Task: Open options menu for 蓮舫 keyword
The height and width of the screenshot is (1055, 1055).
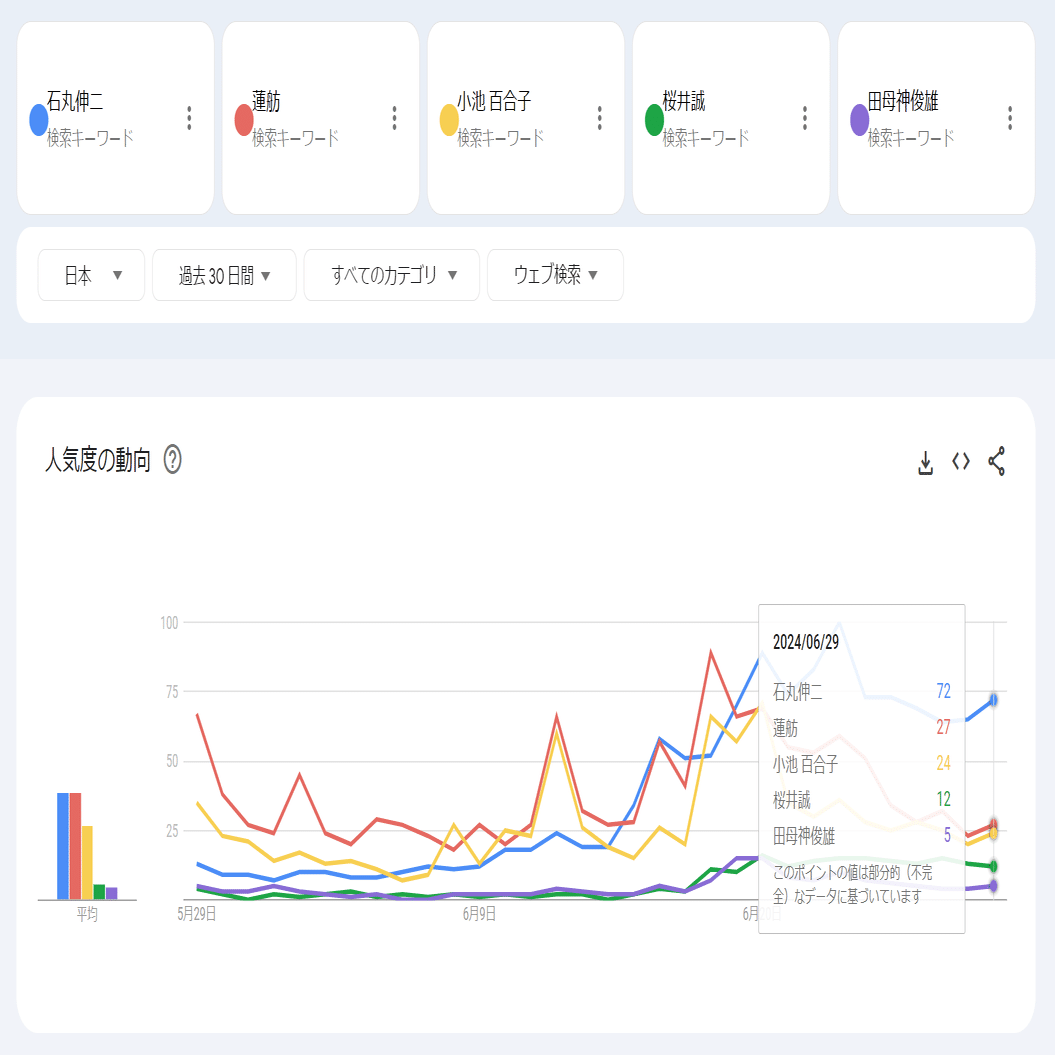Action: tap(393, 117)
